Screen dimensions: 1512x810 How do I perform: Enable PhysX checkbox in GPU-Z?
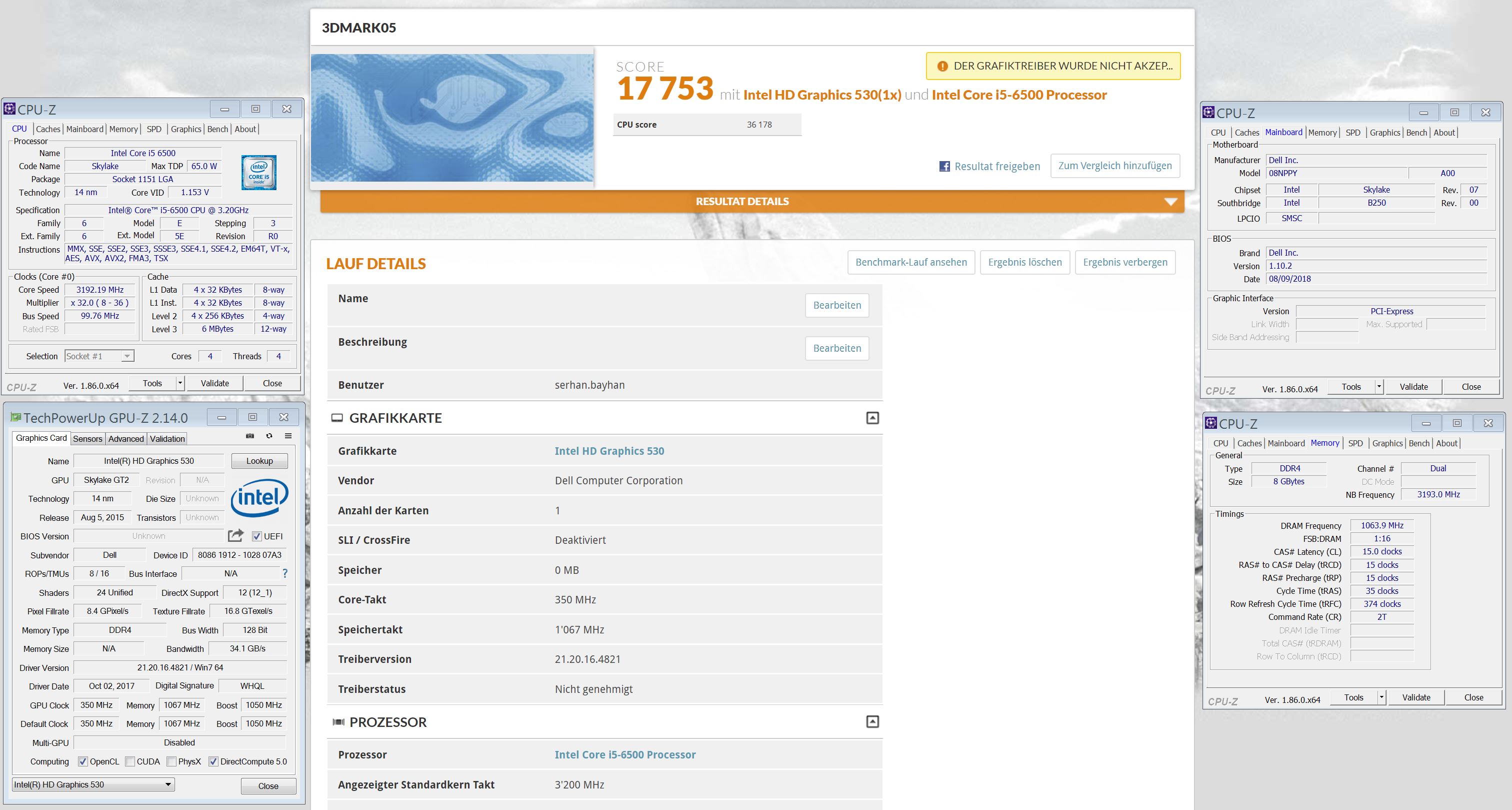click(171, 761)
